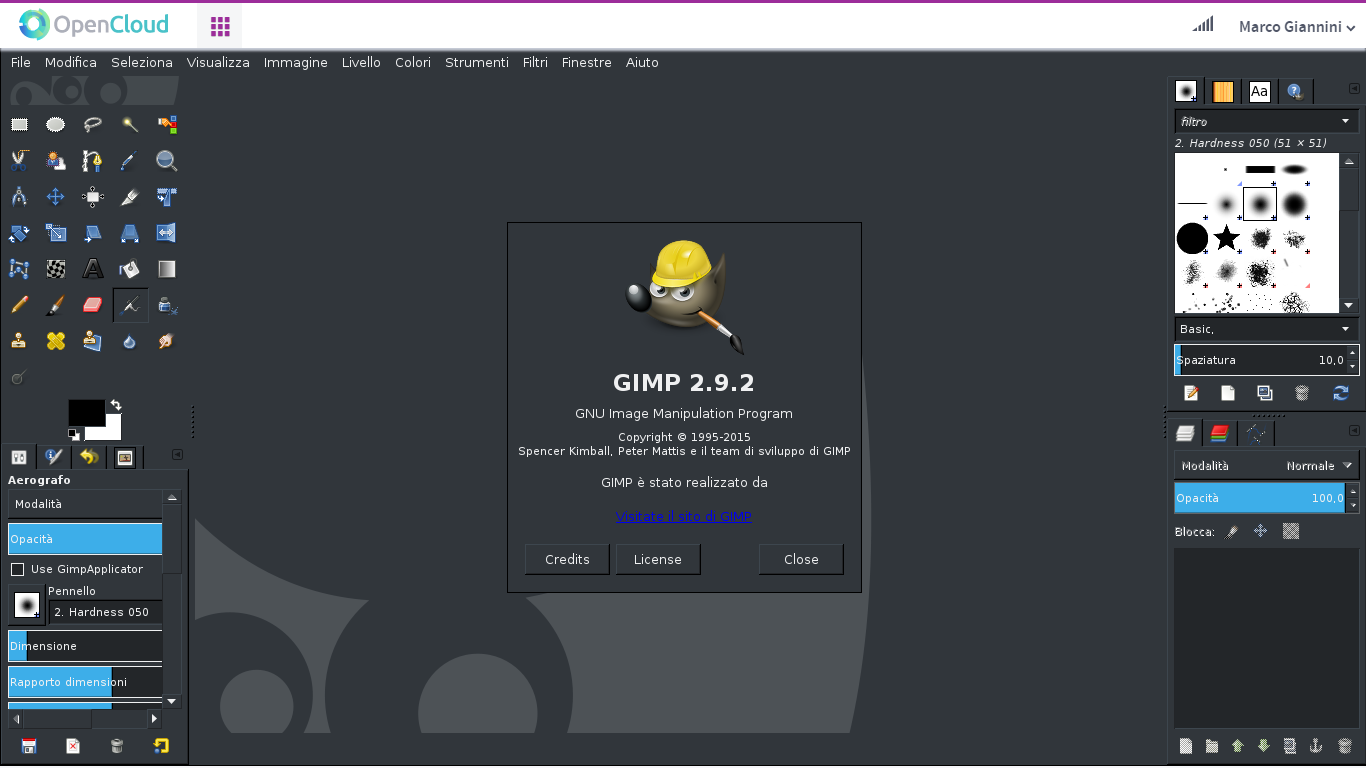1366x768 pixels.
Task: Switch to the Undo History tab
Action: [x=90, y=457]
